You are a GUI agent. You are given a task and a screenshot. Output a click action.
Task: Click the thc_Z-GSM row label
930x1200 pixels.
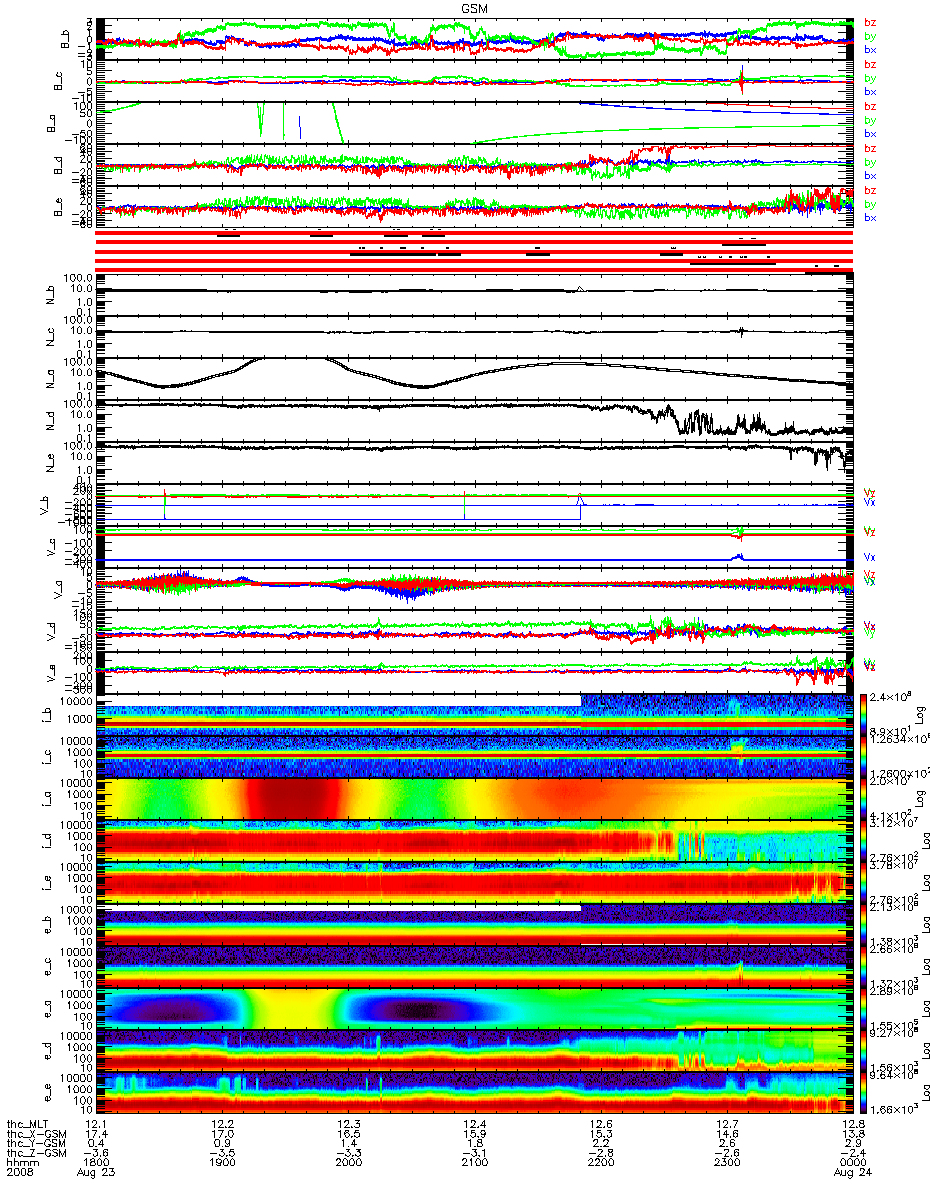pyautogui.click(x=35, y=1152)
